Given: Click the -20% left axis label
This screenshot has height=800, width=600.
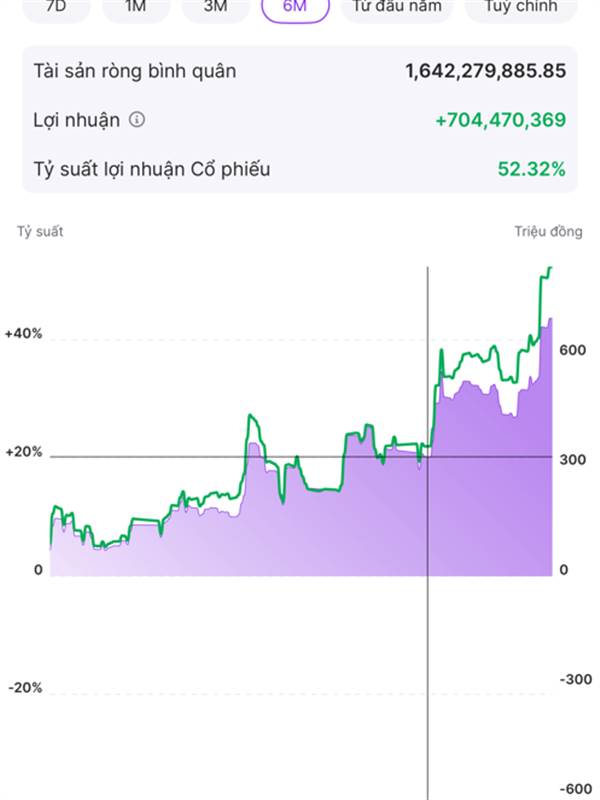Looking at the screenshot, I should [25, 688].
